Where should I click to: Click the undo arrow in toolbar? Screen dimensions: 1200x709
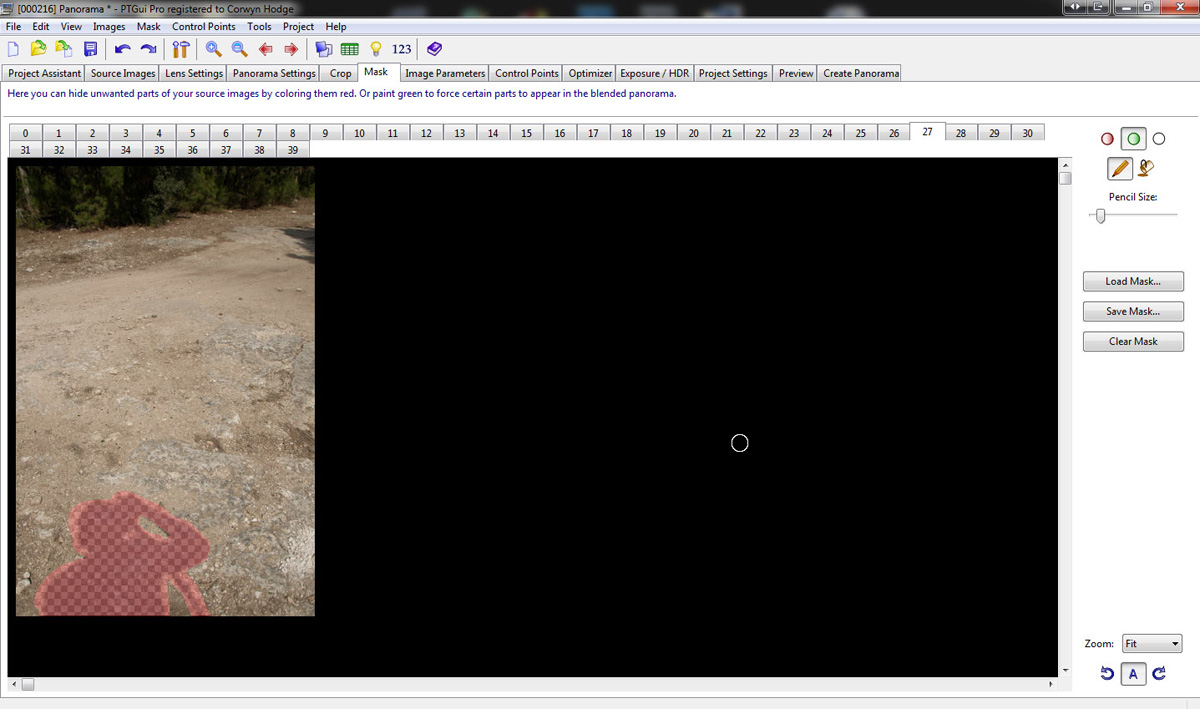pos(122,49)
